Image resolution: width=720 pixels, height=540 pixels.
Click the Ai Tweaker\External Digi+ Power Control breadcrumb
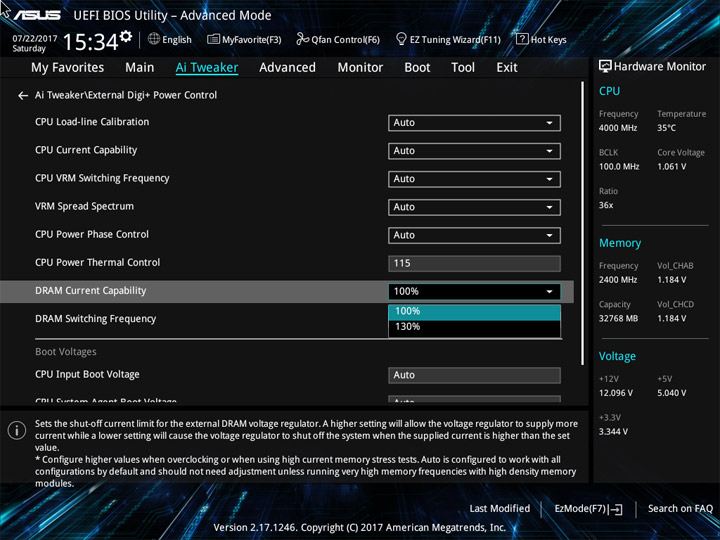point(126,96)
